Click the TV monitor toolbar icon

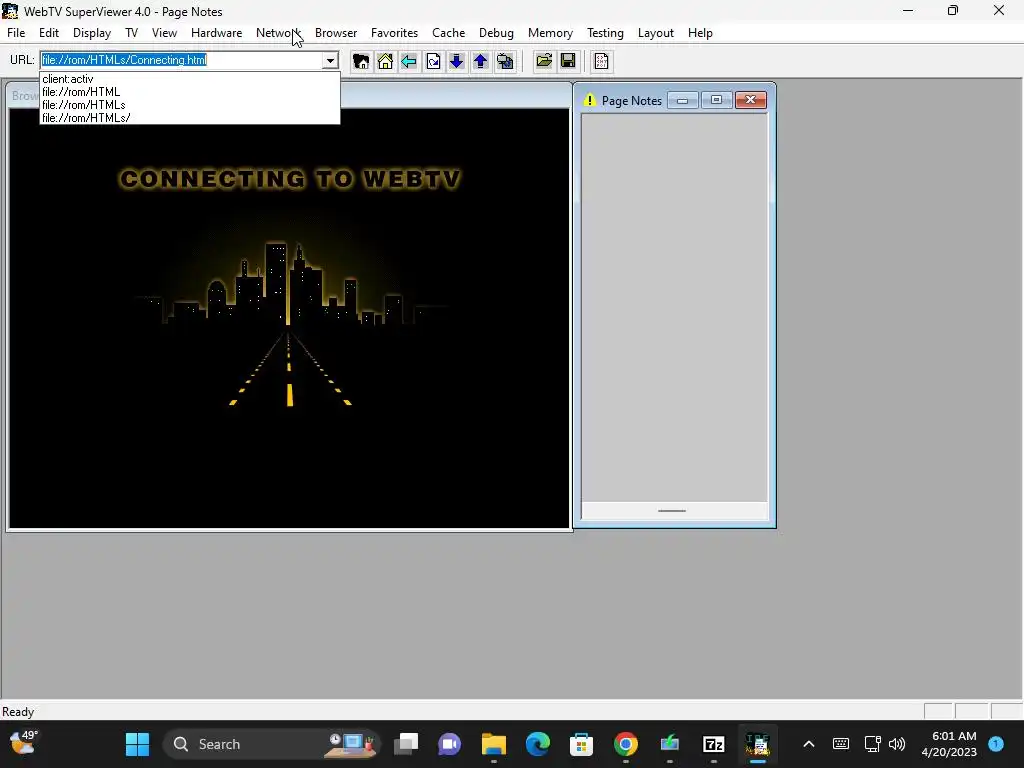tap(505, 61)
